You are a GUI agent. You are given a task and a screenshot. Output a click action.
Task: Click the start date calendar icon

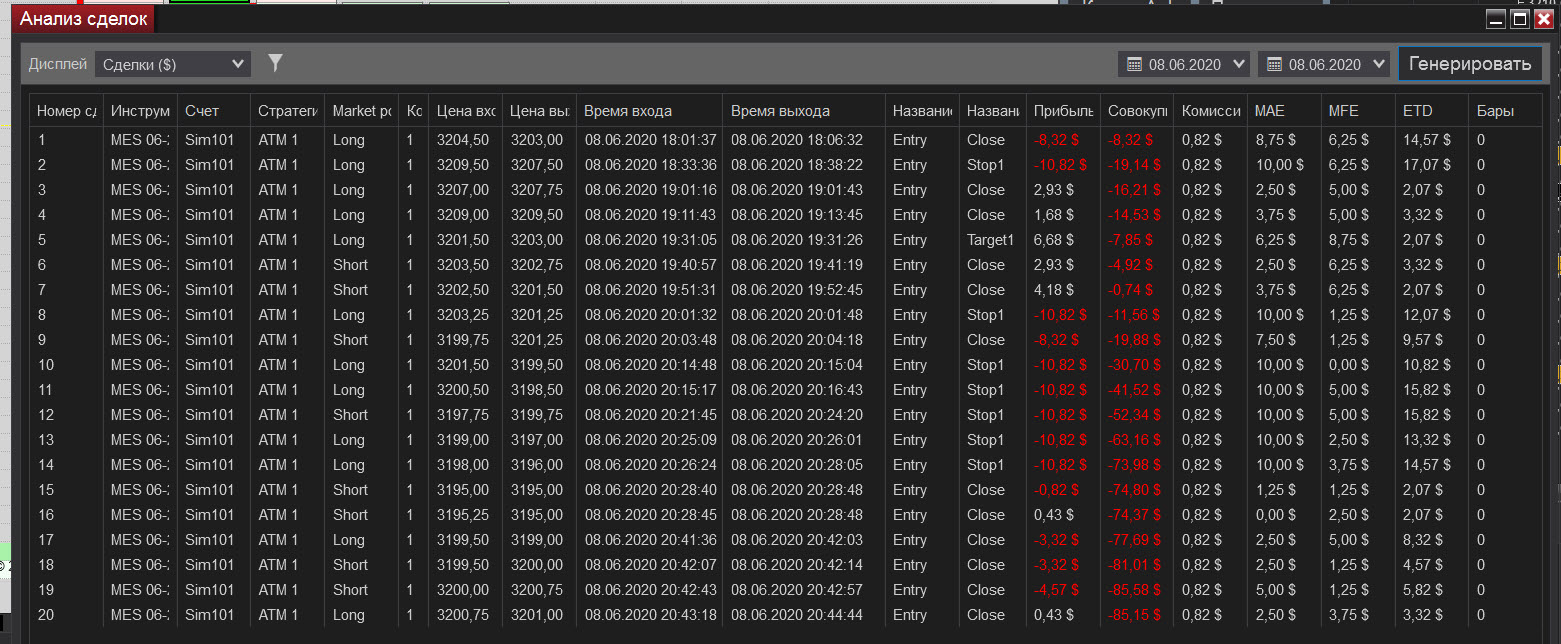(x=1134, y=64)
